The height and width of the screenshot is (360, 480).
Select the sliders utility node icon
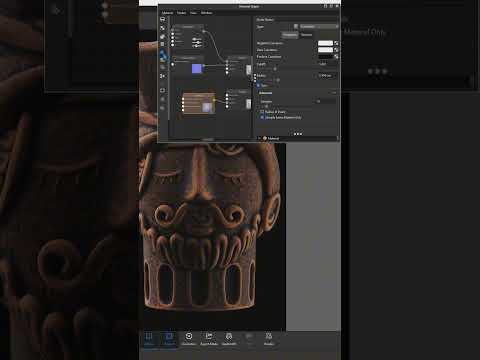(x=197, y=43)
